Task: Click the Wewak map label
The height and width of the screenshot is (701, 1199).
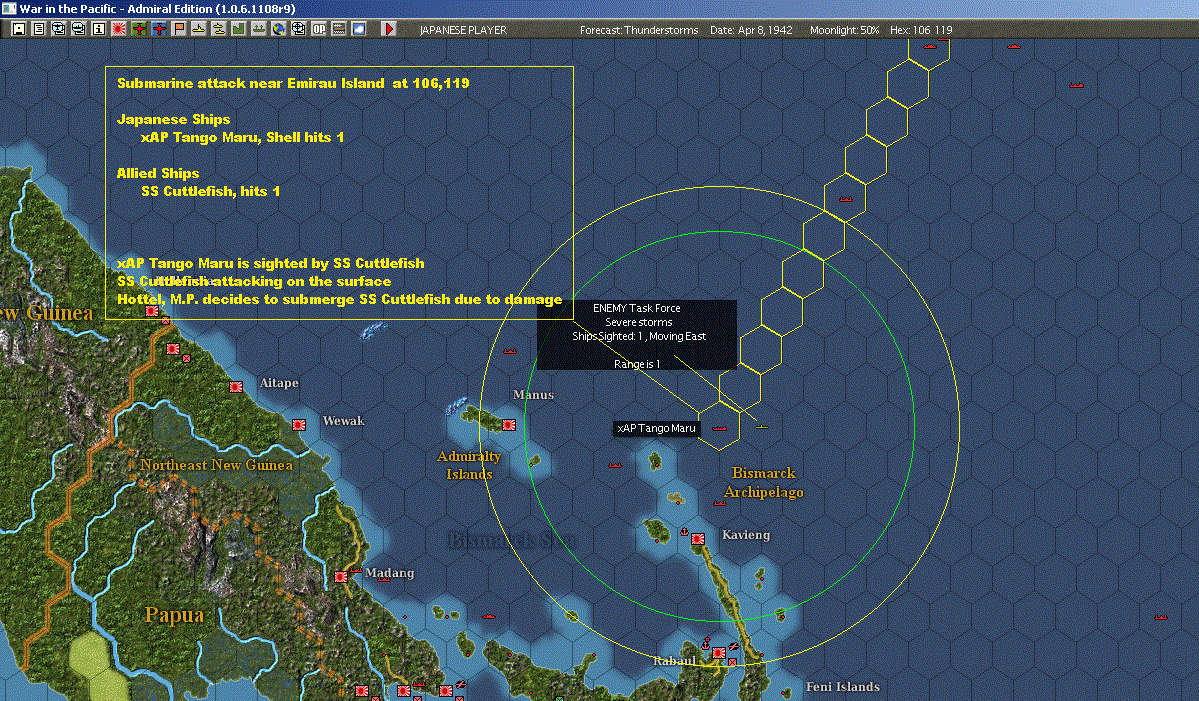Action: click(x=343, y=420)
